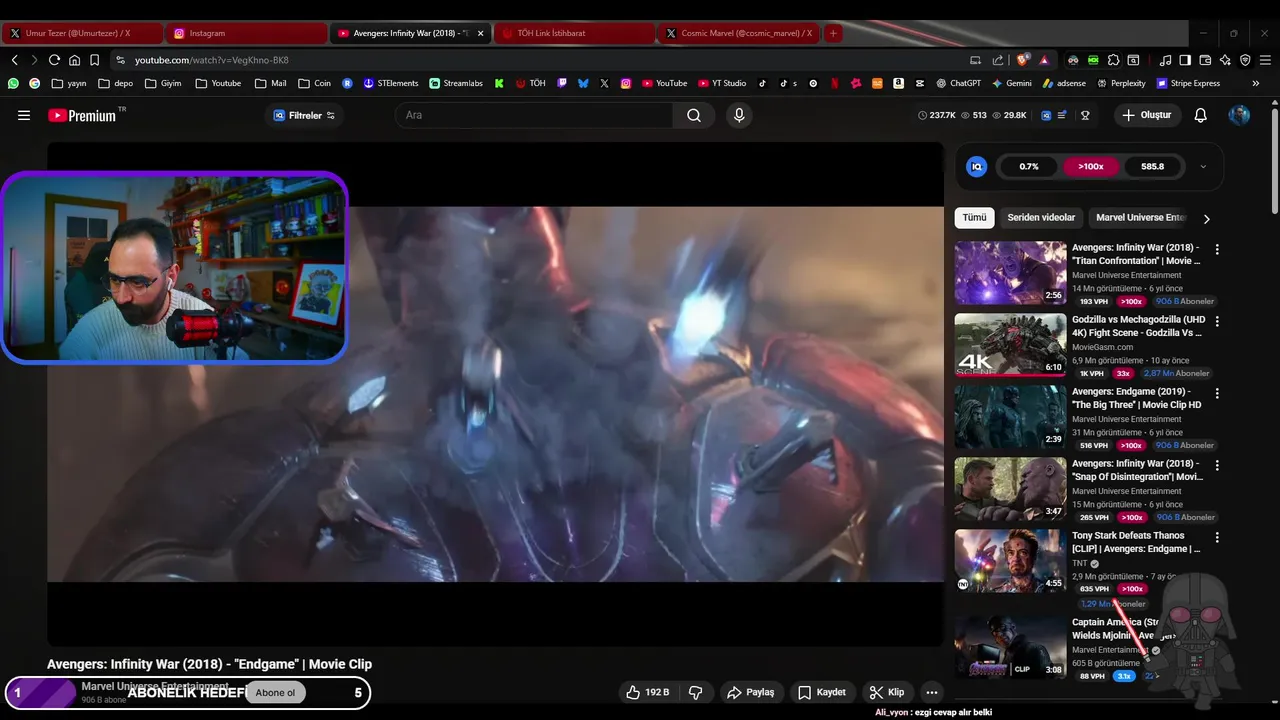Switch to the Instagram browser tab
The height and width of the screenshot is (720, 1280).
(246, 33)
